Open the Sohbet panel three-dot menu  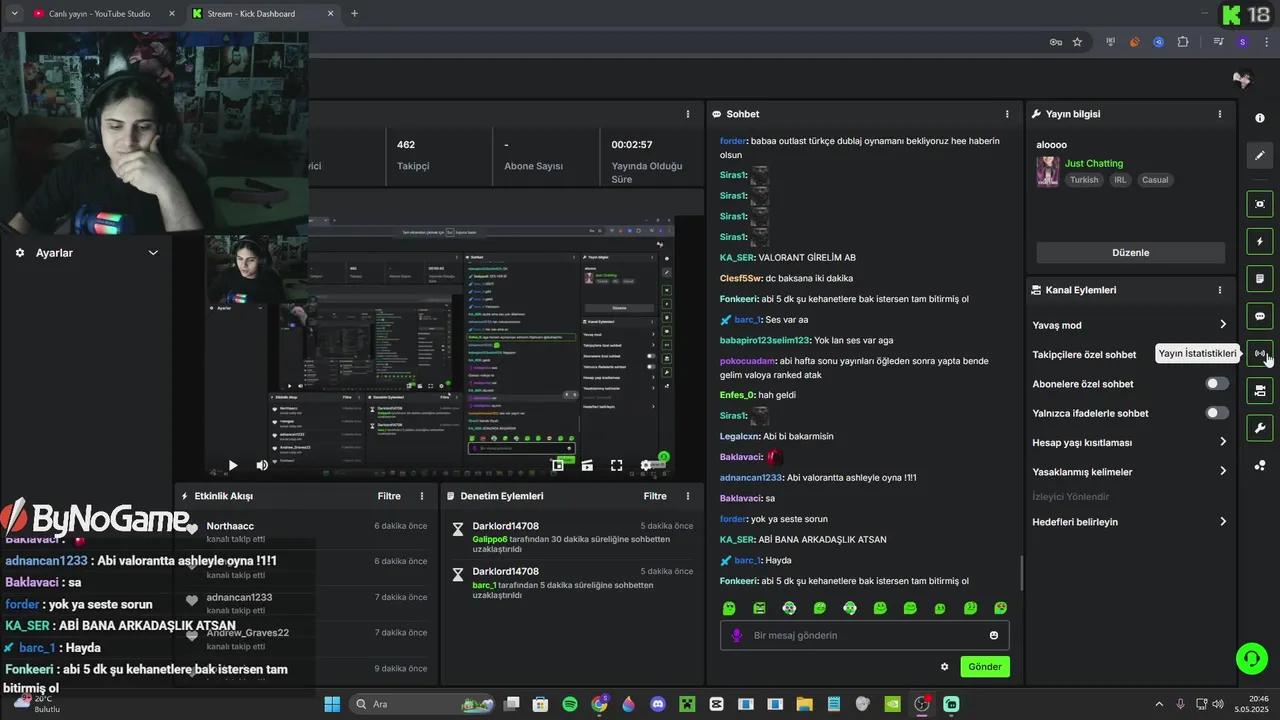pos(1007,114)
